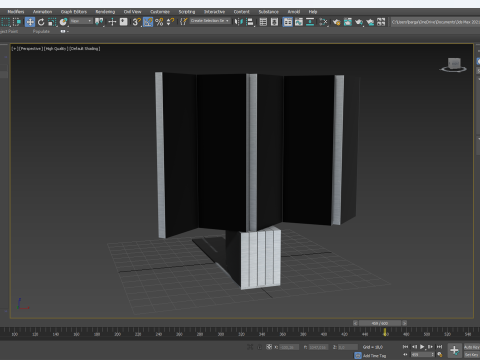The height and width of the screenshot is (360, 480).
Task: Open the Arnold menu
Action: click(294, 12)
